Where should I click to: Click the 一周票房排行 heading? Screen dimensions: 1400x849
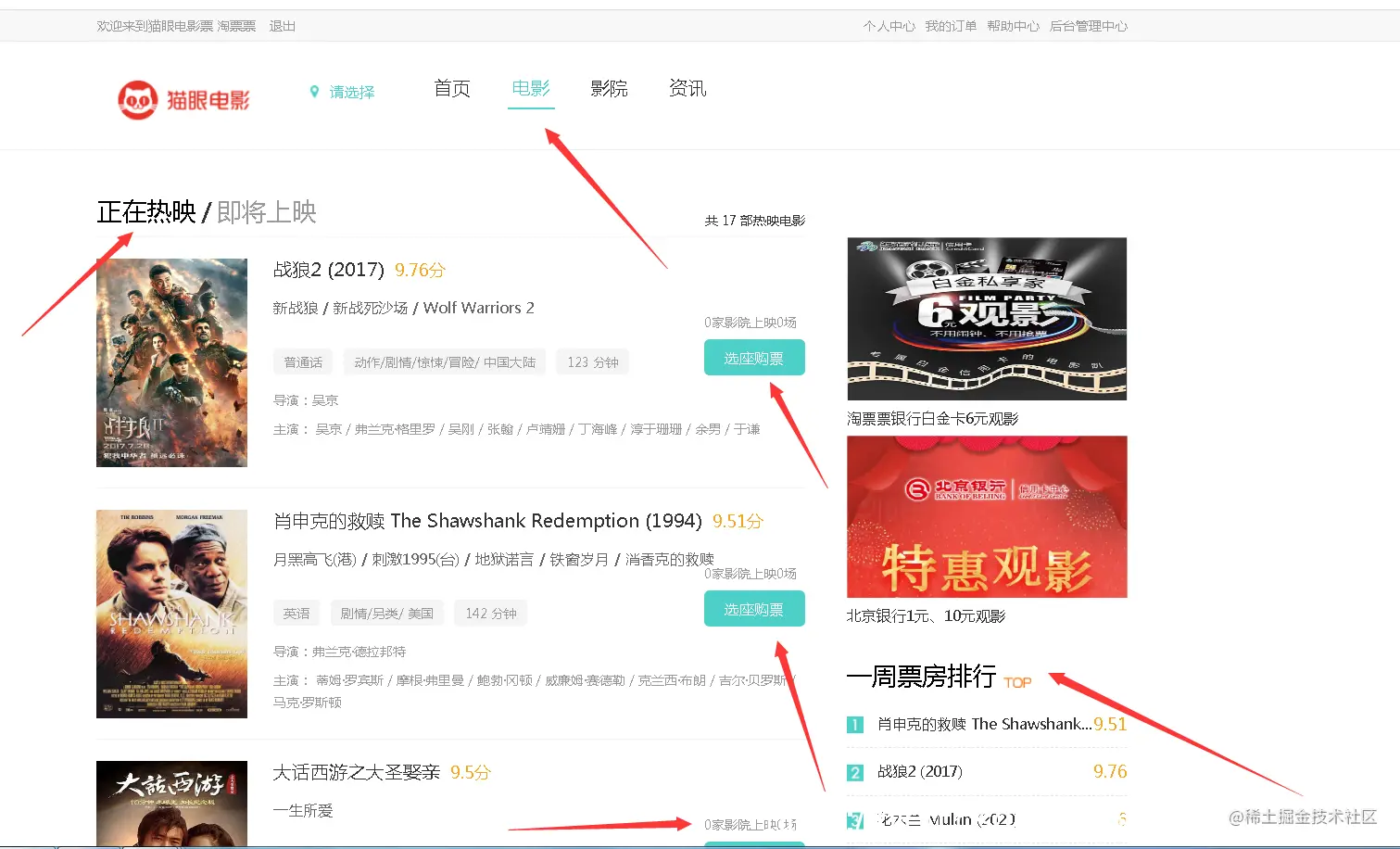[921, 677]
